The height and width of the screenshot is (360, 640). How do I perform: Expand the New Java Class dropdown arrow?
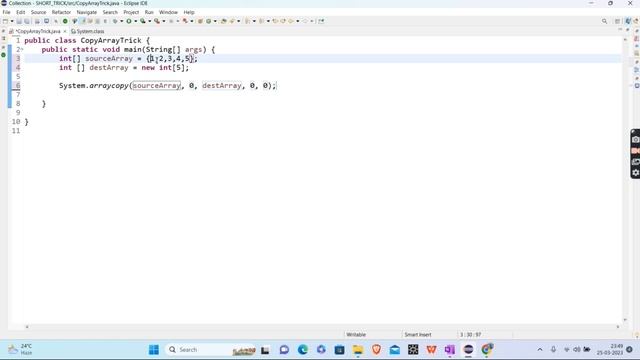point(215,21)
